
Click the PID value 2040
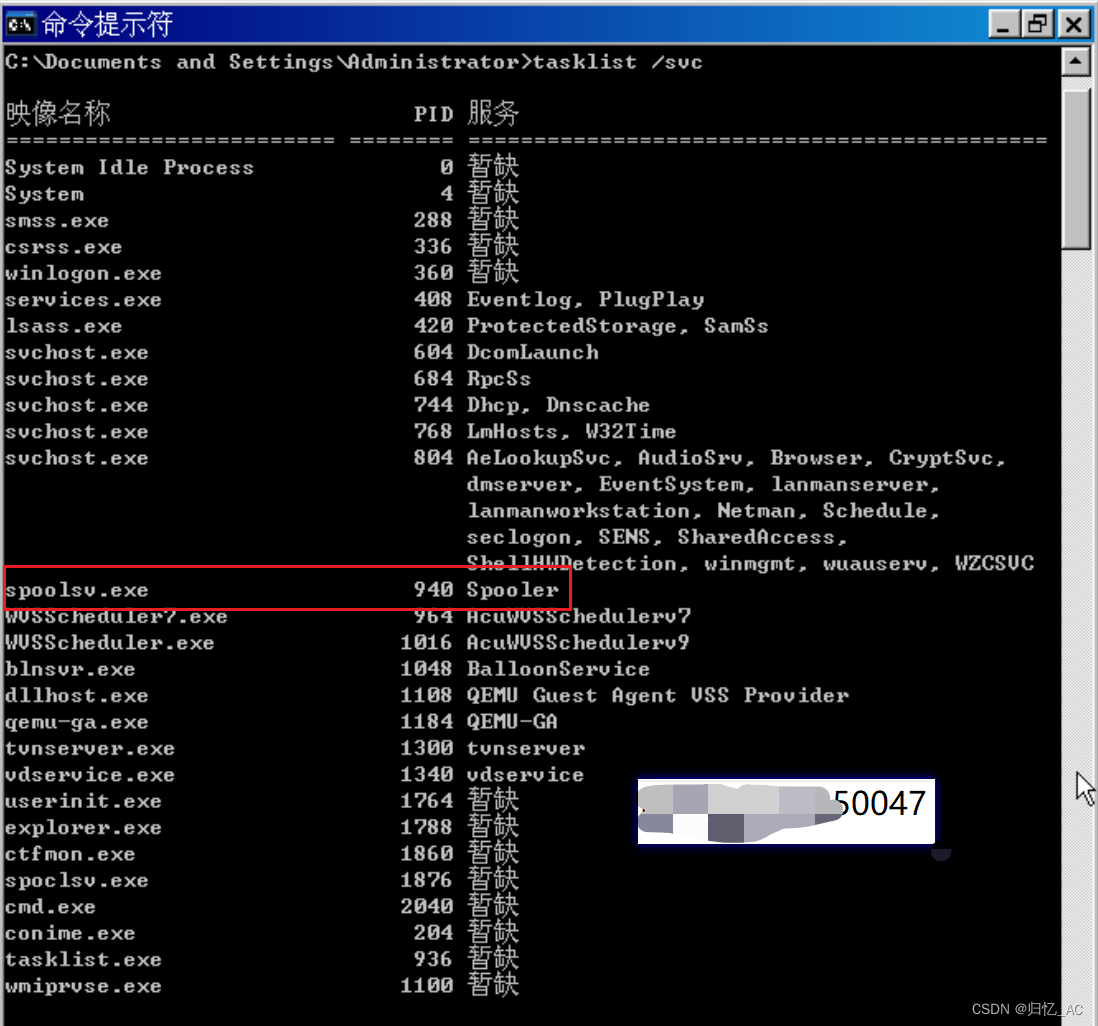tap(427, 907)
